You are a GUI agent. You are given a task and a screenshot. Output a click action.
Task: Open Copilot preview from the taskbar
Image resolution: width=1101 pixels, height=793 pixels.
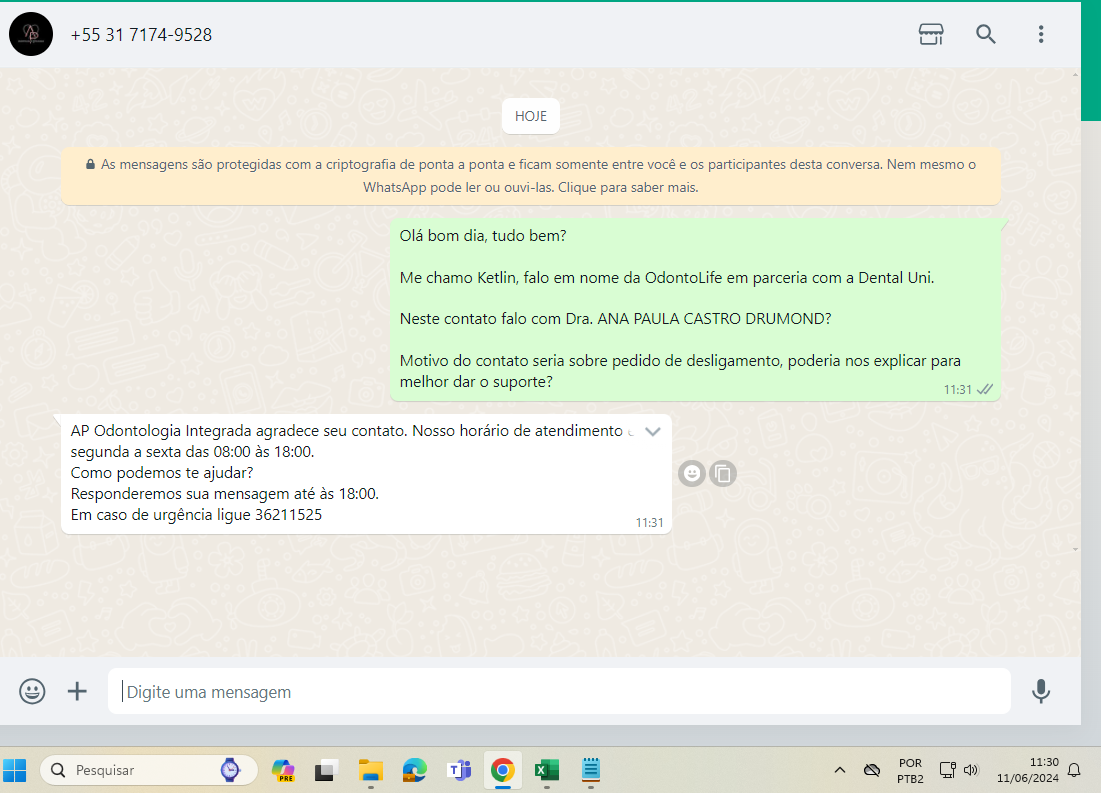283,771
